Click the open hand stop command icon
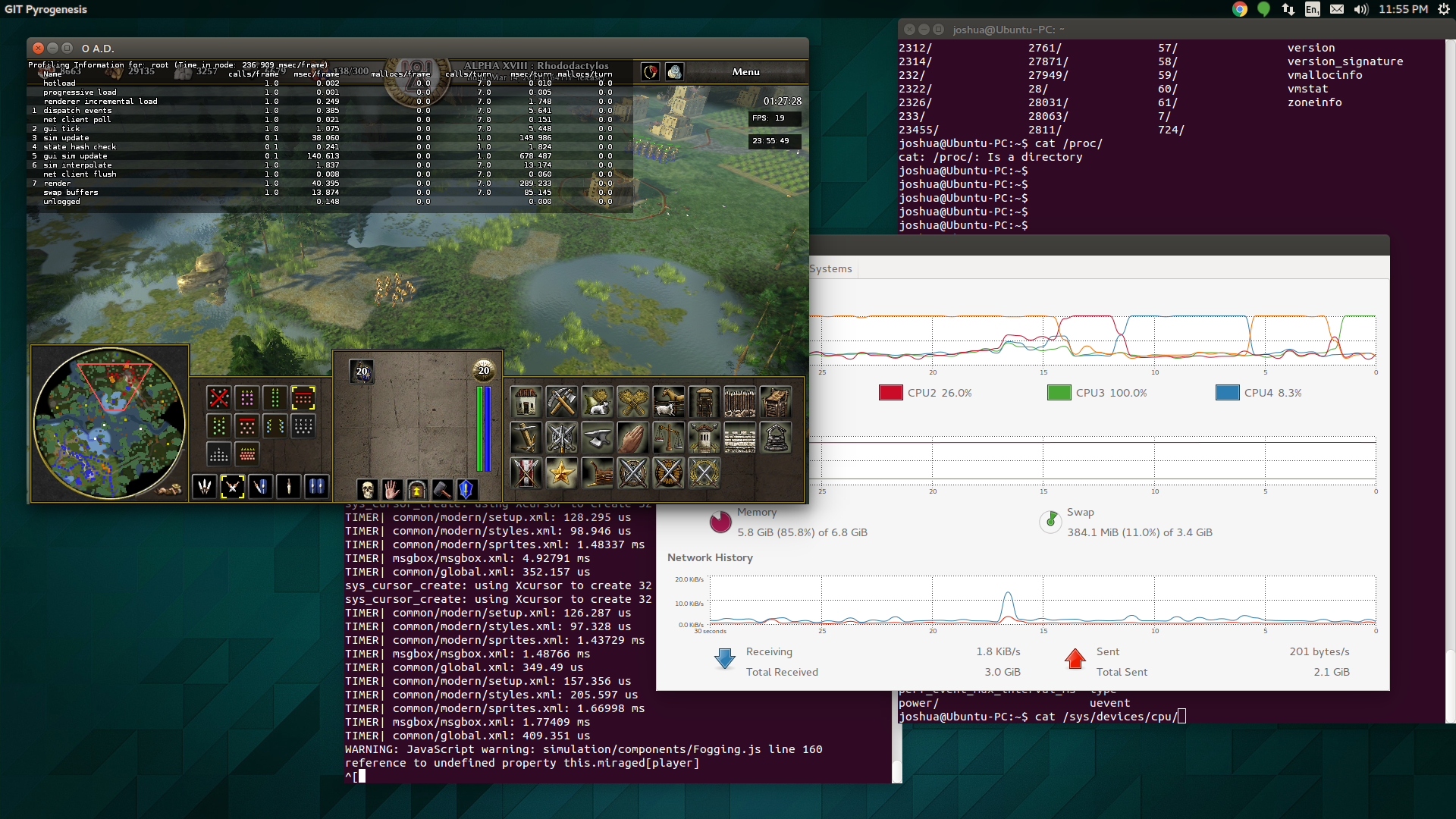Viewport: 1456px width, 819px height. (x=392, y=489)
